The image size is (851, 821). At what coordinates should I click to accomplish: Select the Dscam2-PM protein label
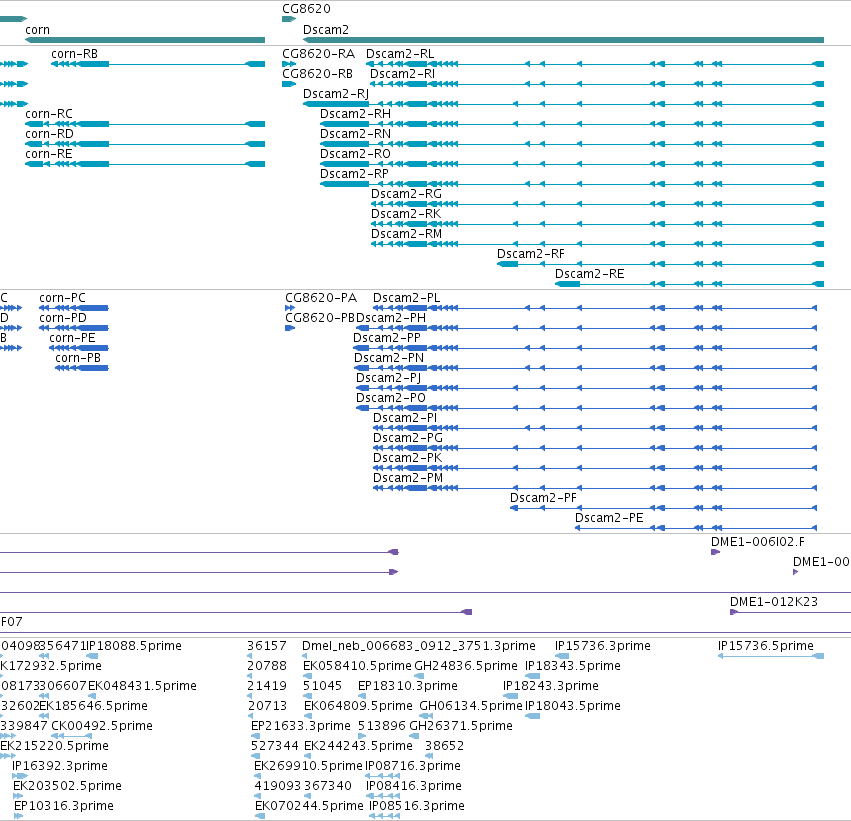408,479
